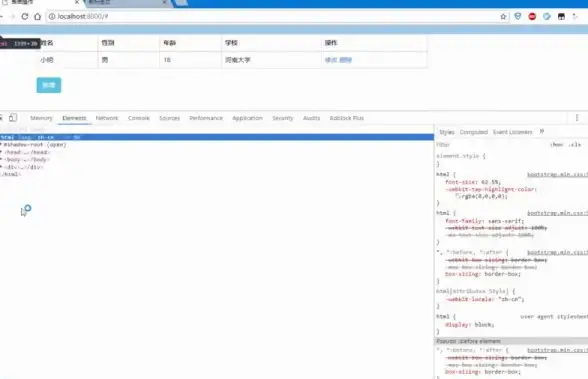Open the Audits panel tab
Viewport: 588px width, 379px height.
click(312, 118)
